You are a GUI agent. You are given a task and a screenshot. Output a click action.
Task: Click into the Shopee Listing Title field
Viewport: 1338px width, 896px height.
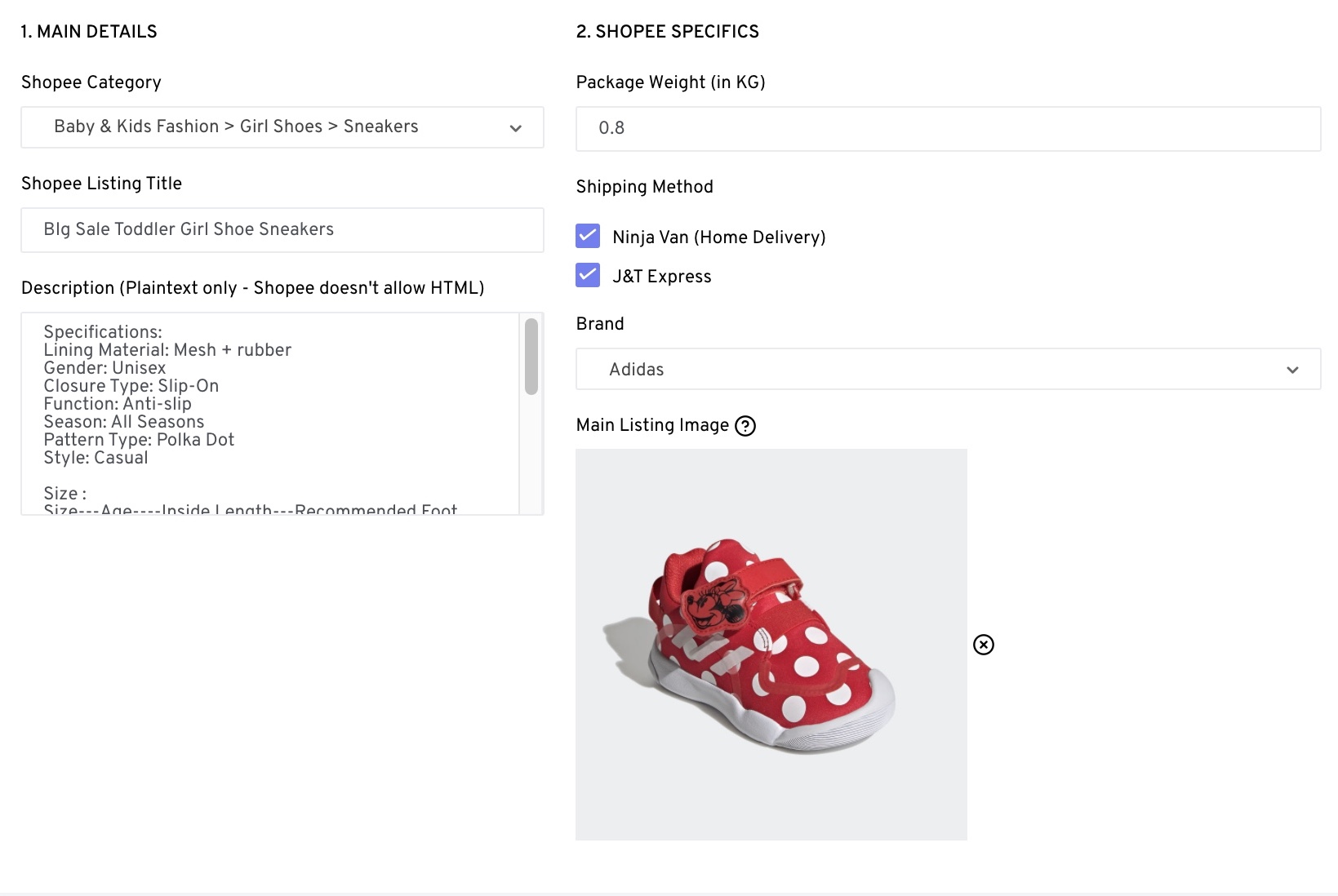click(x=282, y=230)
